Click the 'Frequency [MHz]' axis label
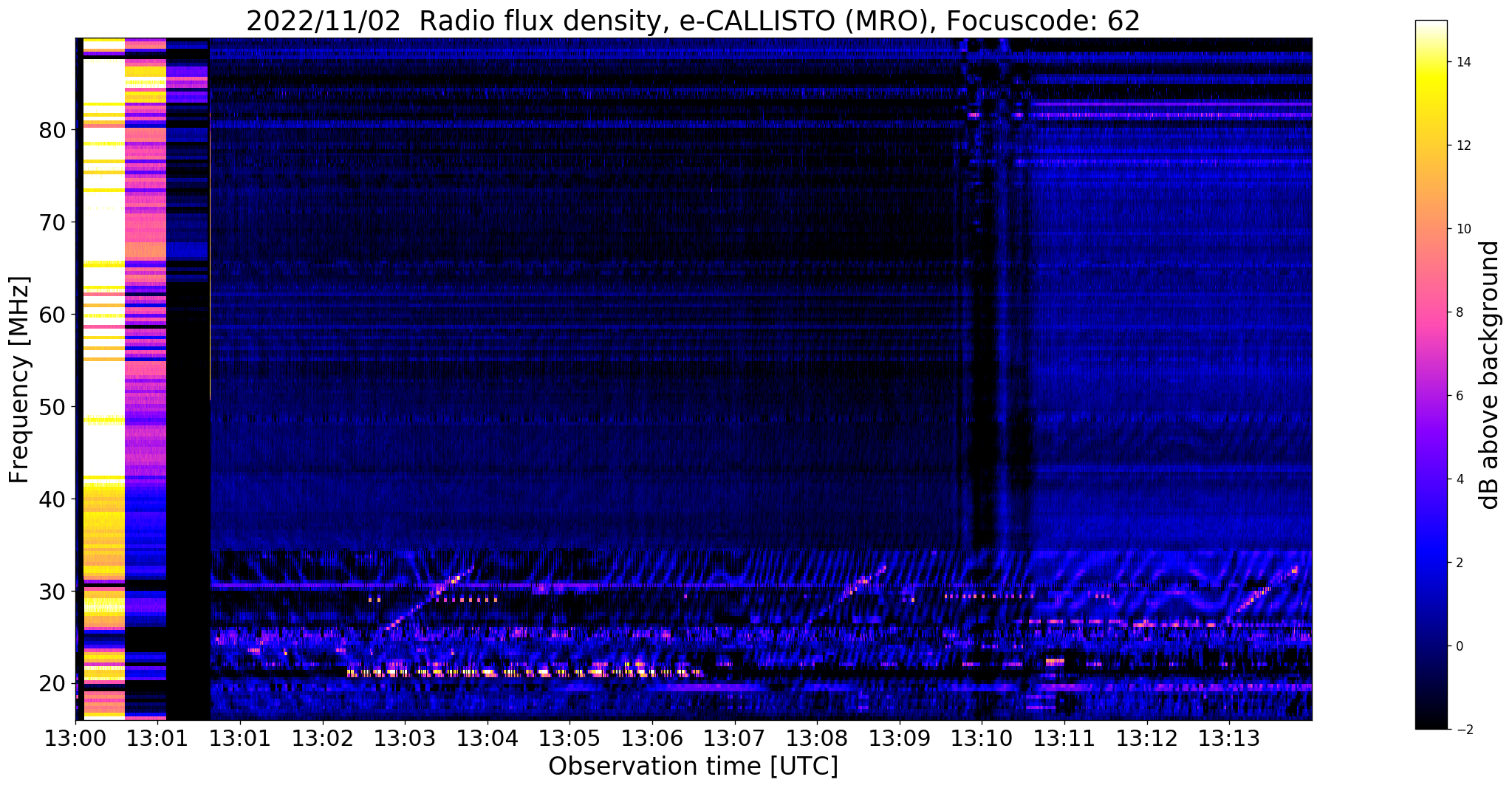 pos(20,380)
